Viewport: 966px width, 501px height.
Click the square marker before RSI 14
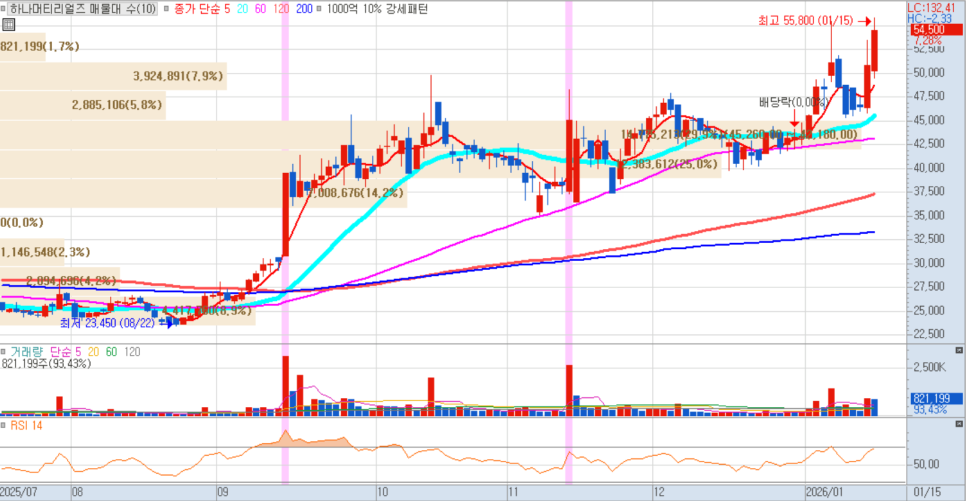(x=5, y=425)
